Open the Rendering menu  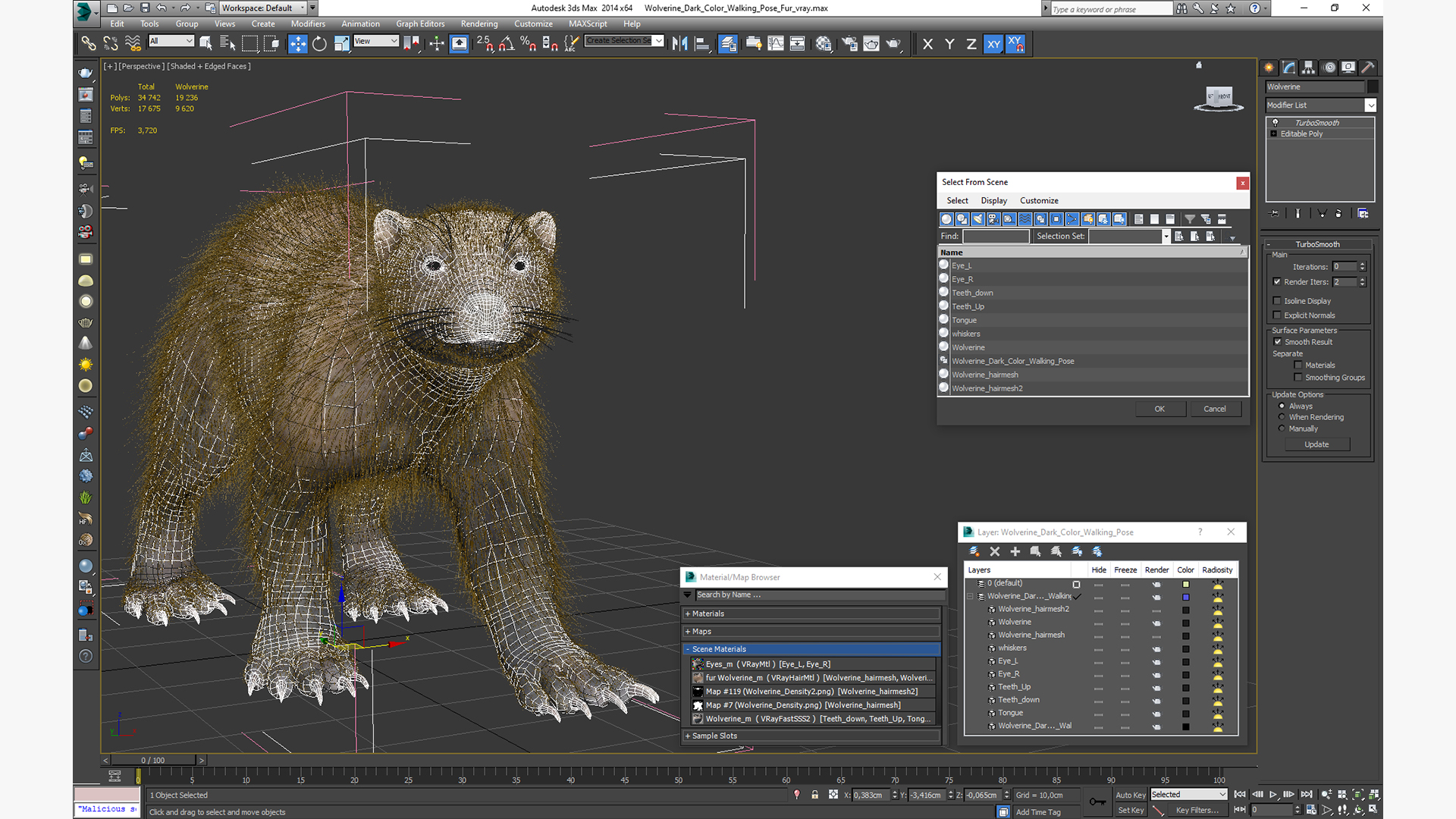(479, 24)
